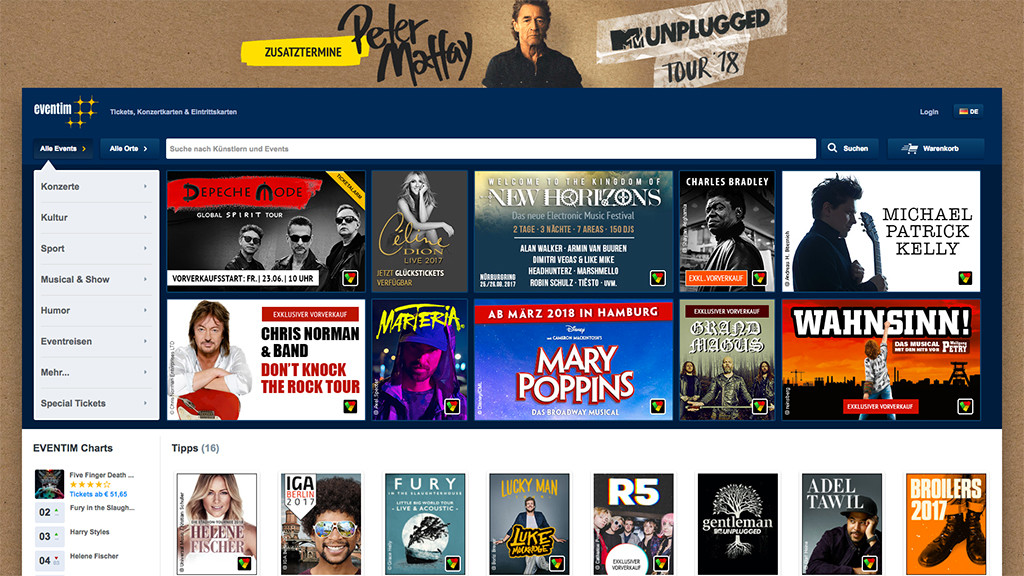This screenshot has width=1024, height=576.
Task: Expand the Konzerte category arrow
Action: (145, 187)
